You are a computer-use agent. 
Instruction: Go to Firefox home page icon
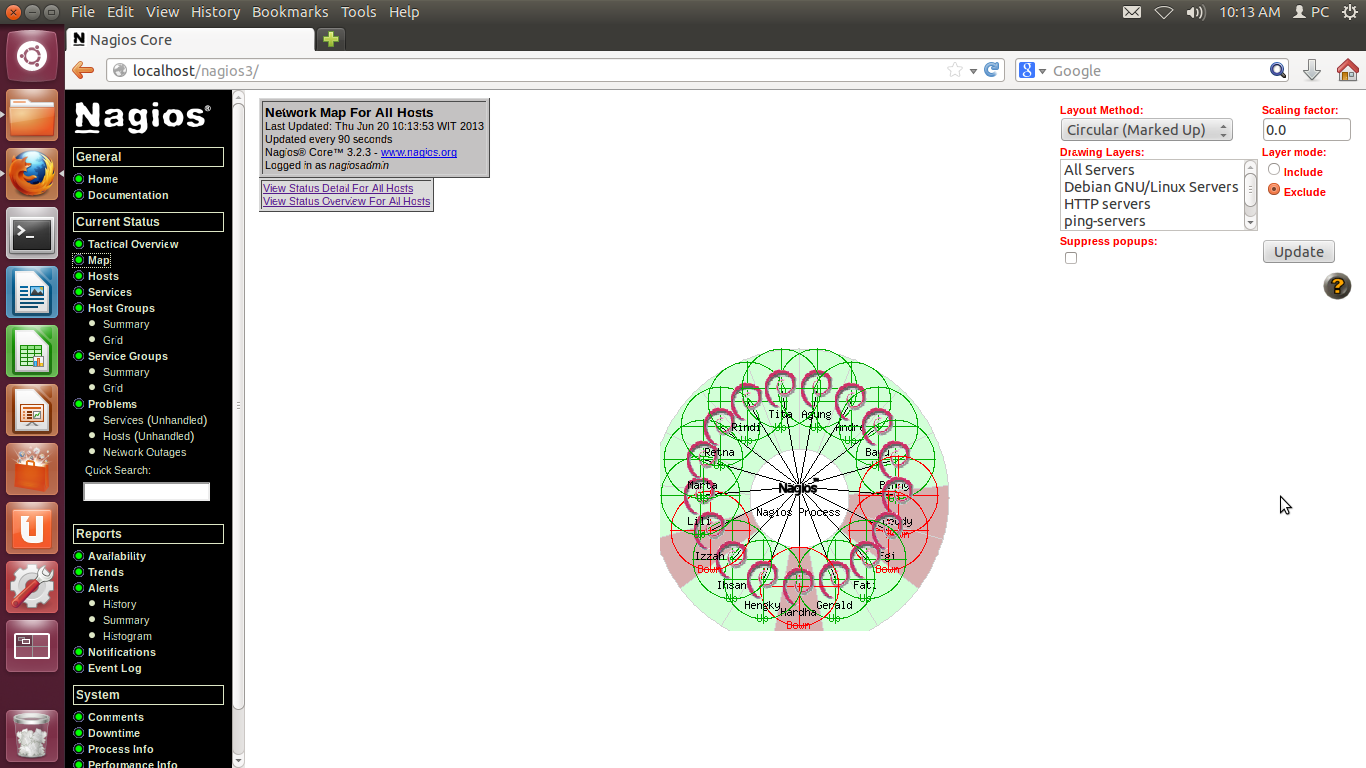point(1347,70)
